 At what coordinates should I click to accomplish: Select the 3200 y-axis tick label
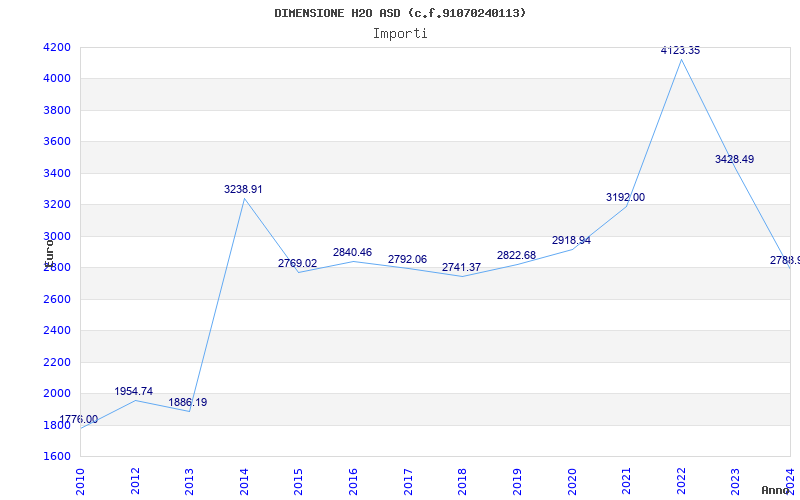[x=55, y=205]
